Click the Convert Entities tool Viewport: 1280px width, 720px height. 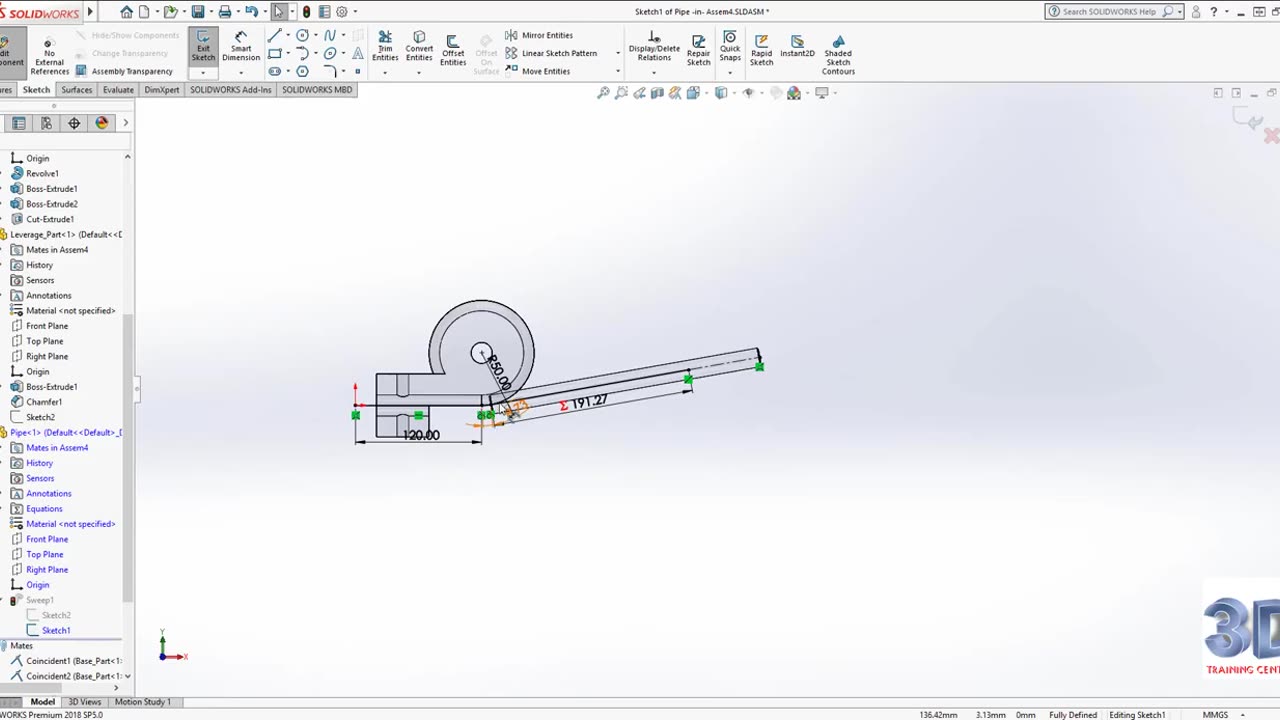coord(419,46)
